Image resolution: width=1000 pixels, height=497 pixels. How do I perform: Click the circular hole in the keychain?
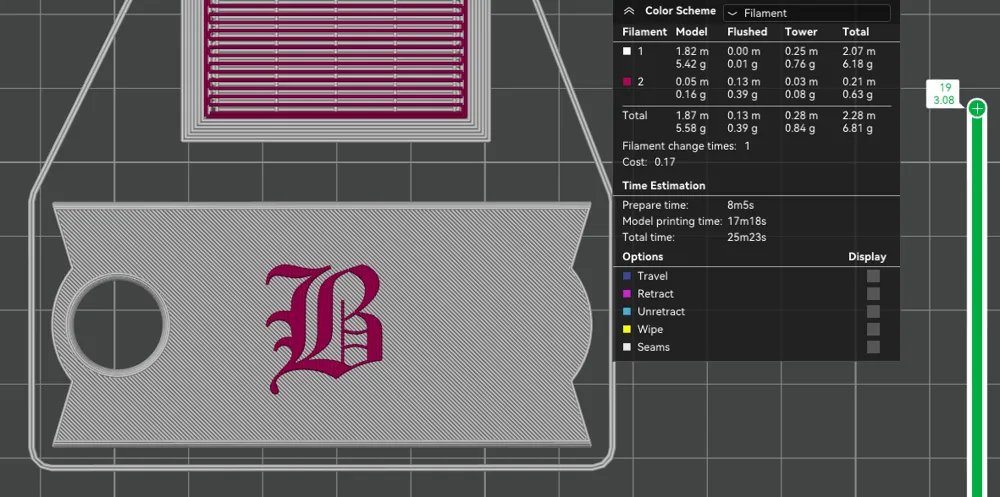pyautogui.click(x=118, y=325)
